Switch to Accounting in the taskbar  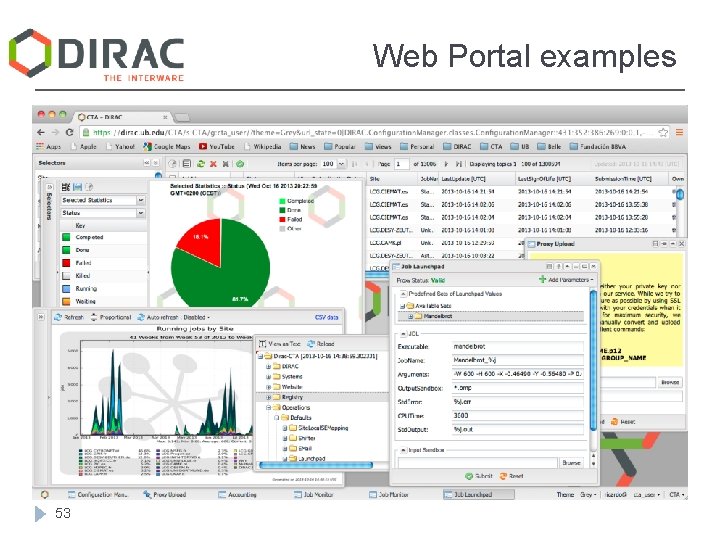click(238, 495)
